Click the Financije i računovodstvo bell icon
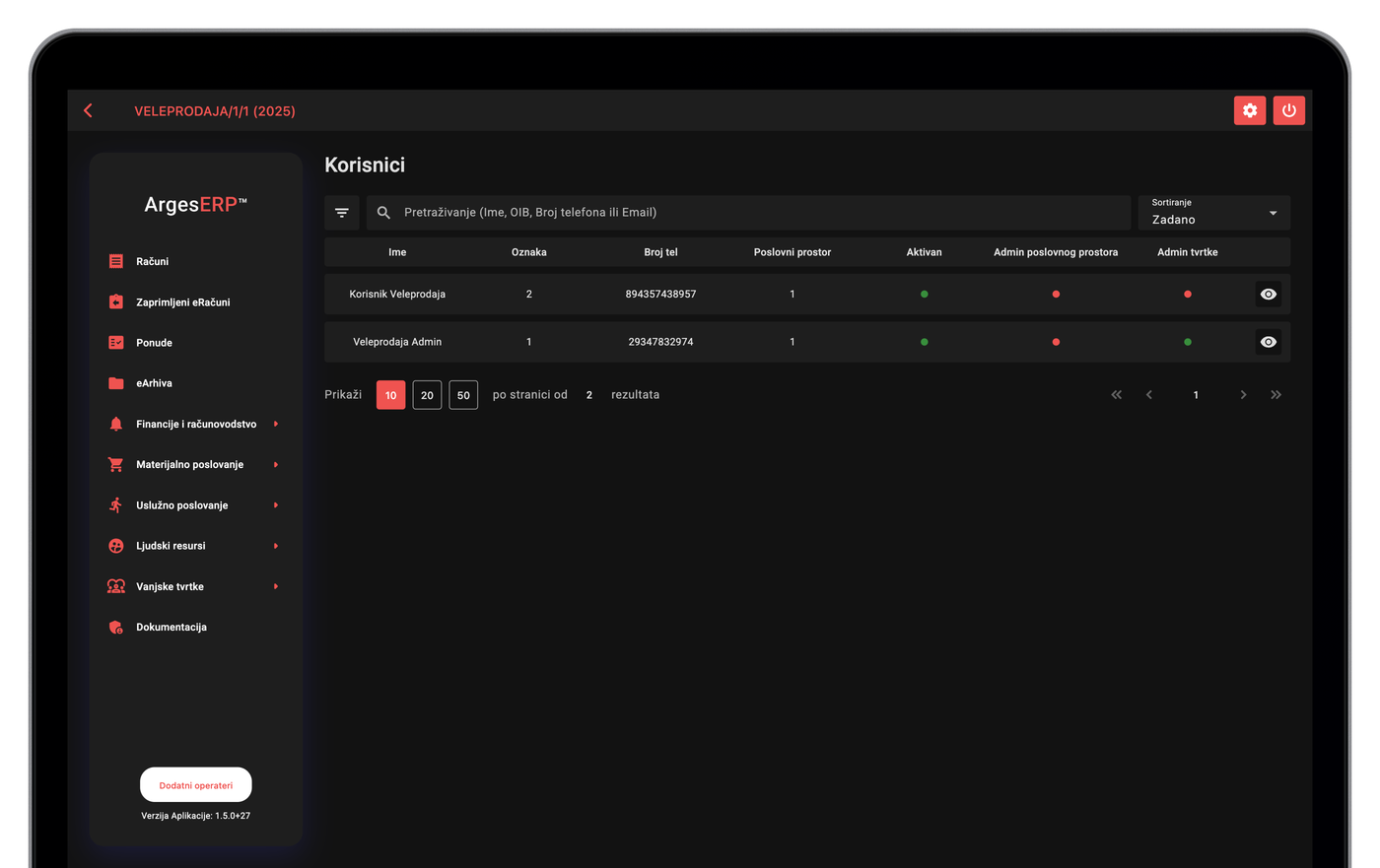Image resolution: width=1380 pixels, height=868 pixels. [x=116, y=424]
